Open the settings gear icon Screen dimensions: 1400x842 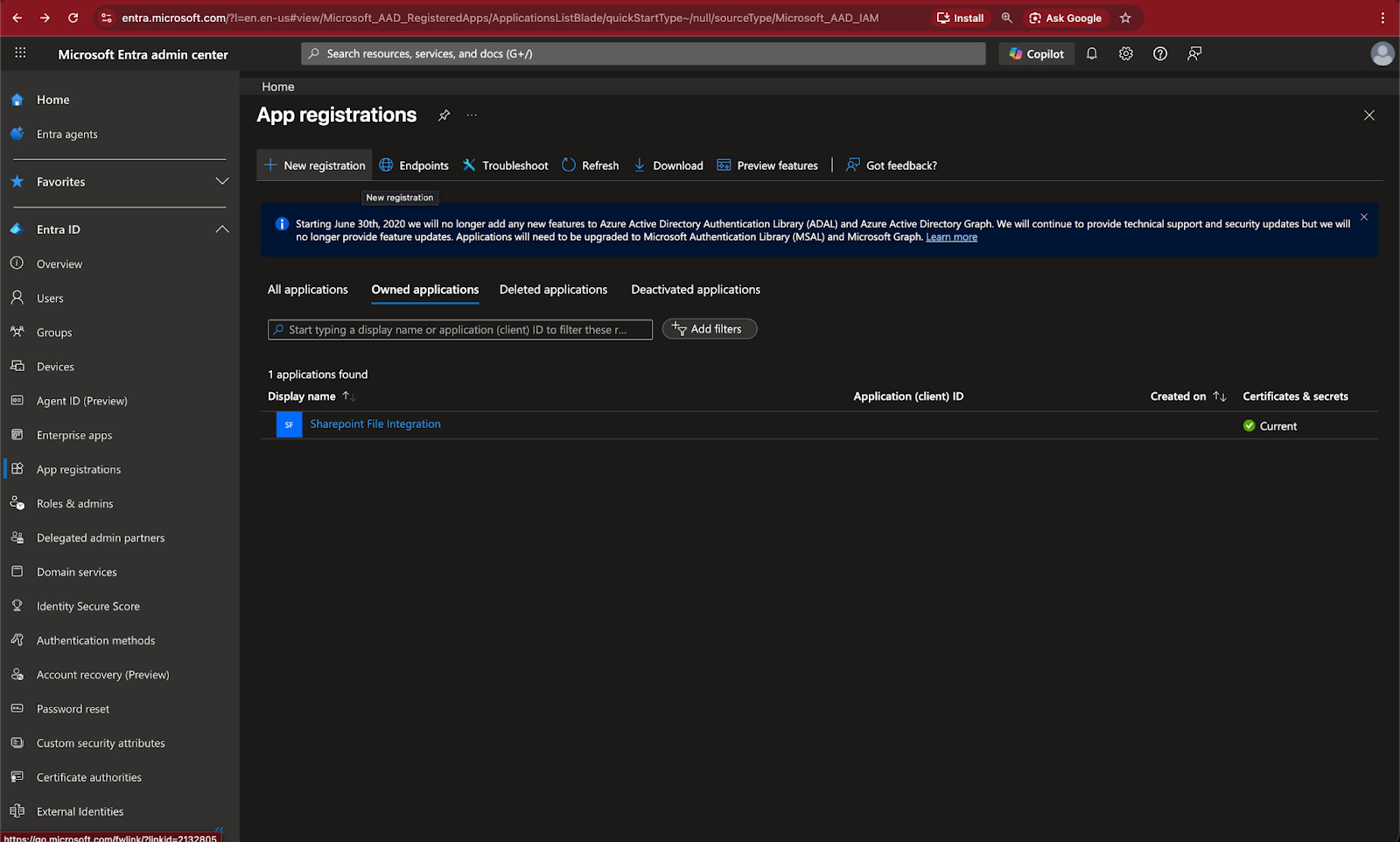1126,53
